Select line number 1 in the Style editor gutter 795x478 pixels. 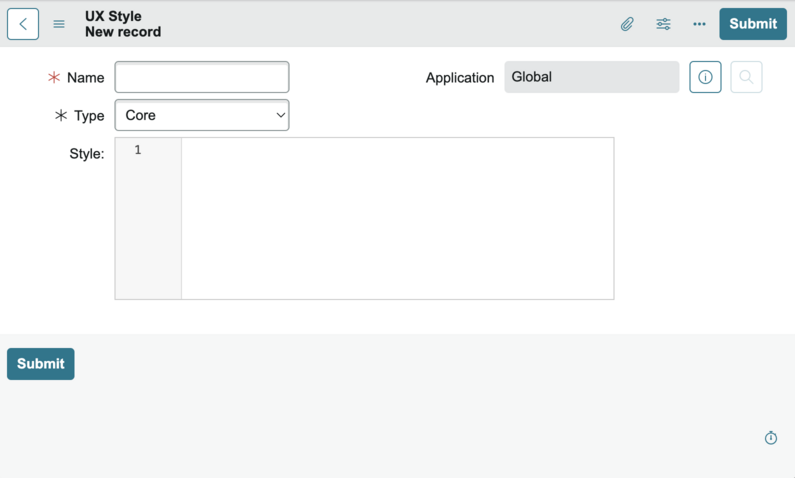pos(137,150)
